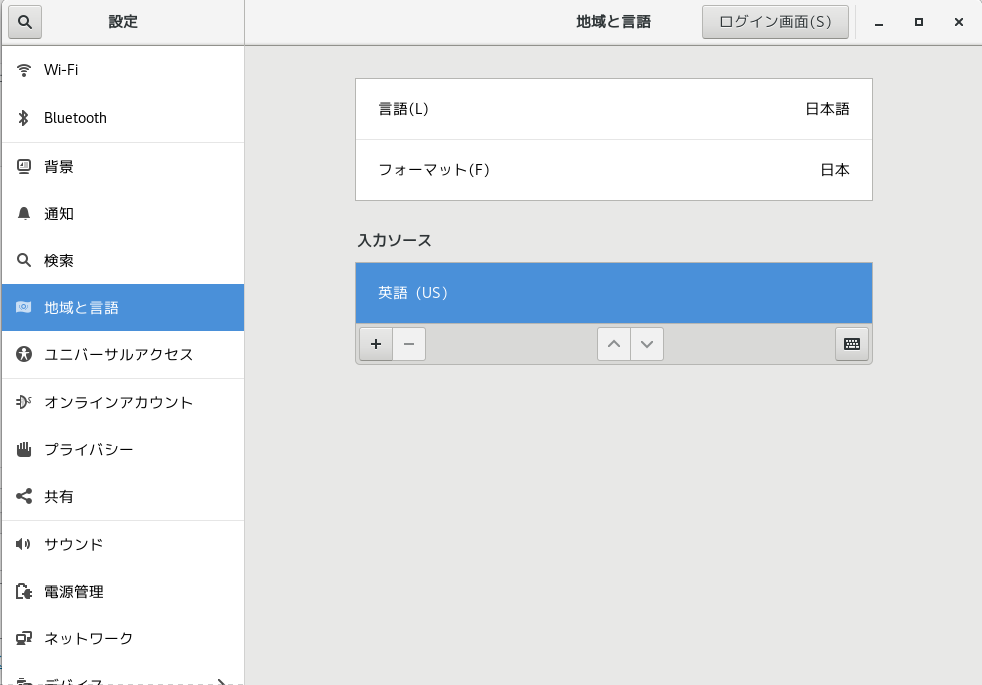
Task: Select 英語 (US) input source
Action: (614, 293)
